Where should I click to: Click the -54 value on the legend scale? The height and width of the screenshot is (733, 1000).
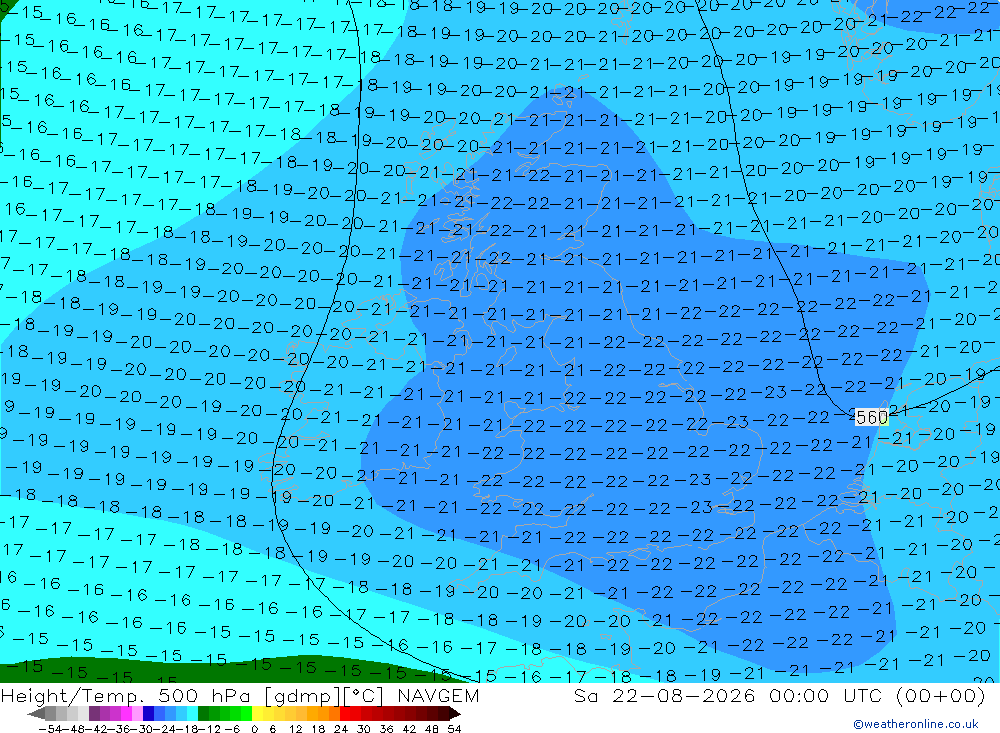coord(50,729)
